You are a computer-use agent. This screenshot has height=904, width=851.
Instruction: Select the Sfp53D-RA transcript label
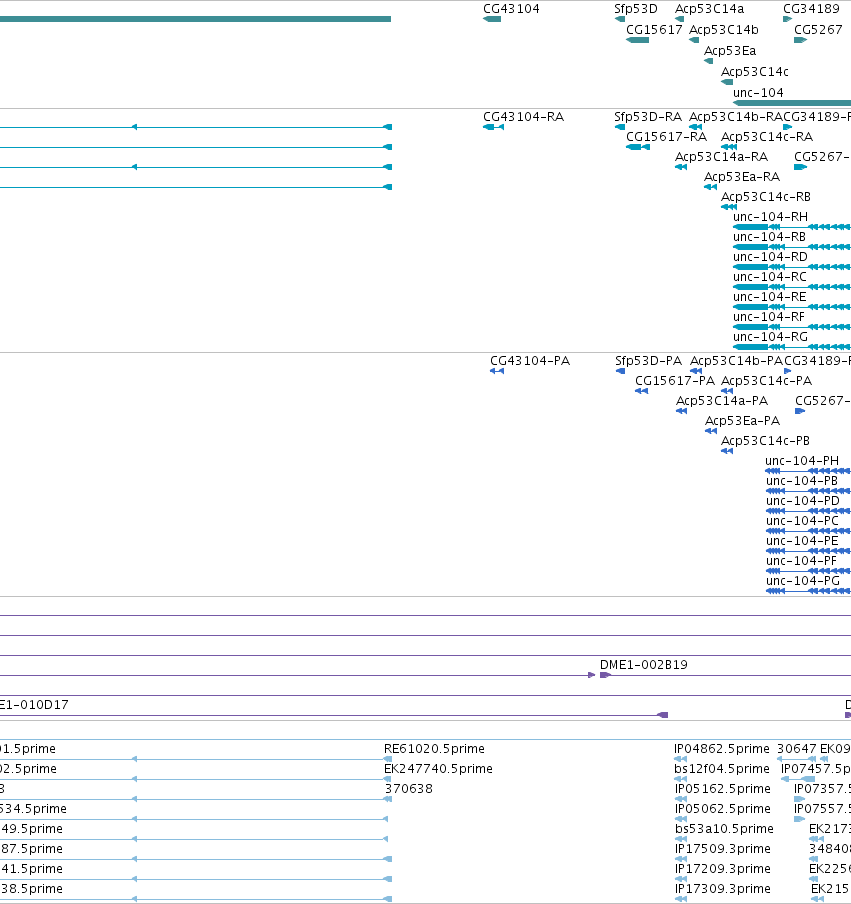click(647, 116)
